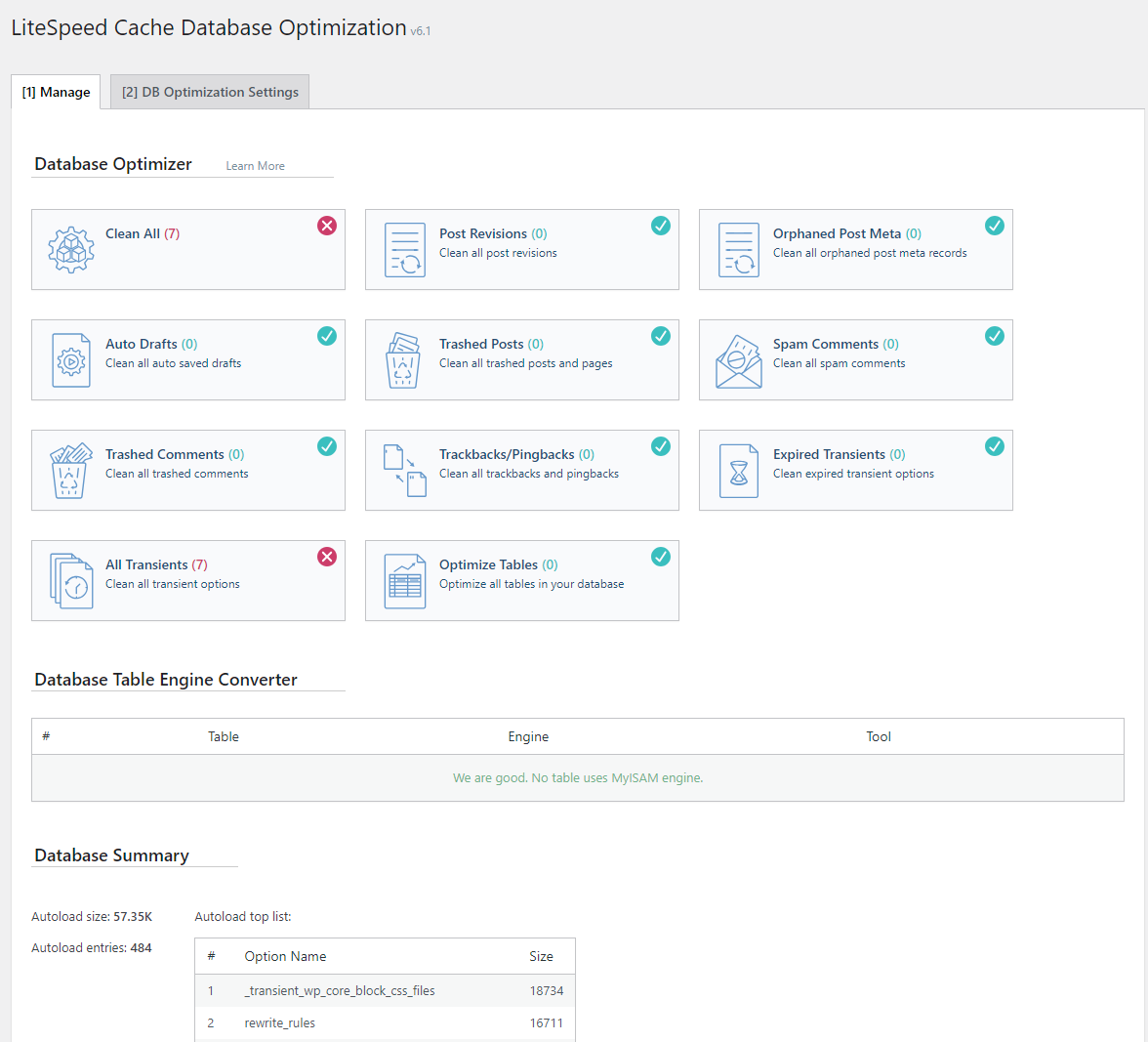This screenshot has height=1042, width=1148.
Task: Click the Expired Transients (0) title
Action: 840,455
